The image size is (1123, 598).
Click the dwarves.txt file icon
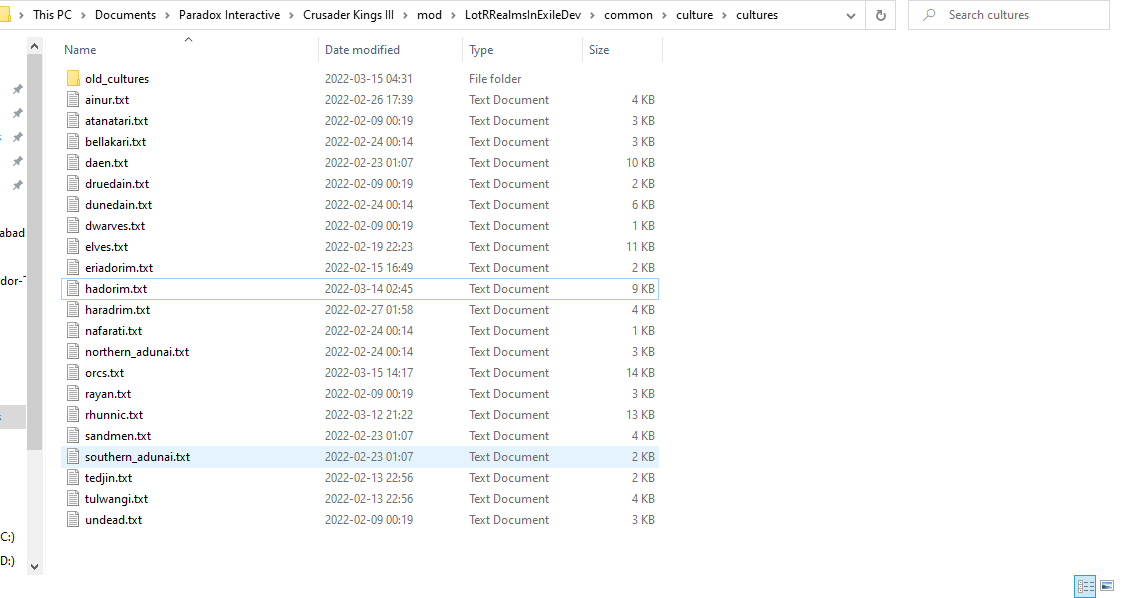point(73,226)
